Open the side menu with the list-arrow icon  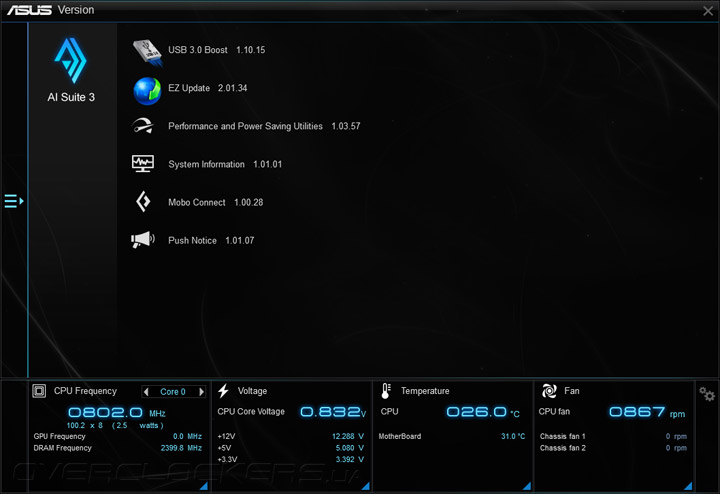14,201
